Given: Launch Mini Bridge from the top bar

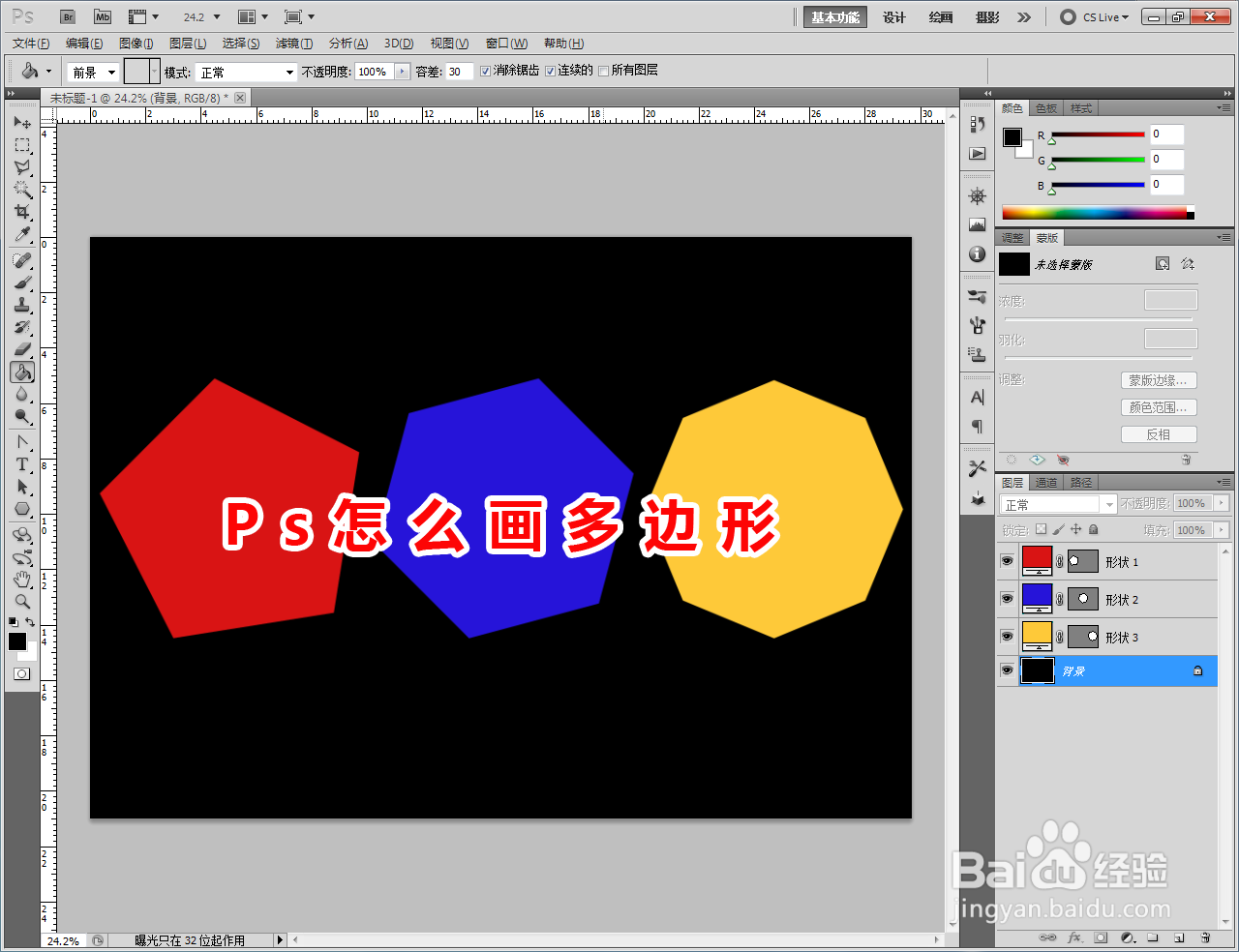Looking at the screenshot, I should (x=102, y=16).
